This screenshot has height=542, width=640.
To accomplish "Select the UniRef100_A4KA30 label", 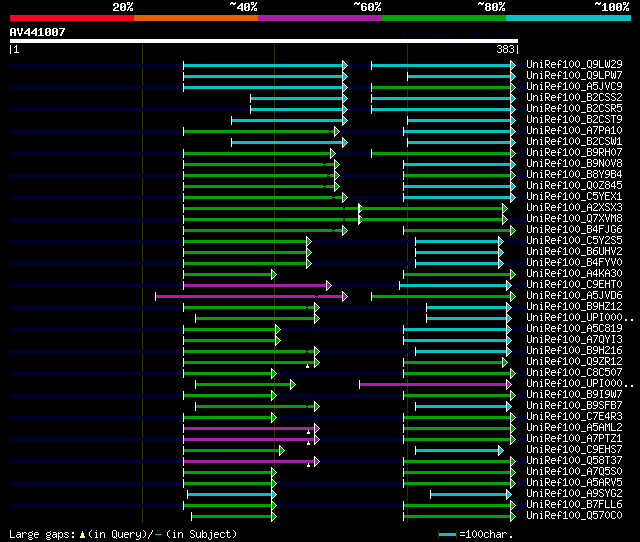I will click(574, 273).
